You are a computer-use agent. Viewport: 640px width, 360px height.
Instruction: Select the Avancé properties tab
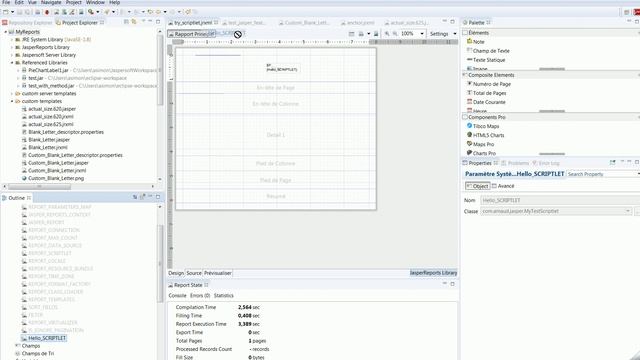[x=503, y=186]
